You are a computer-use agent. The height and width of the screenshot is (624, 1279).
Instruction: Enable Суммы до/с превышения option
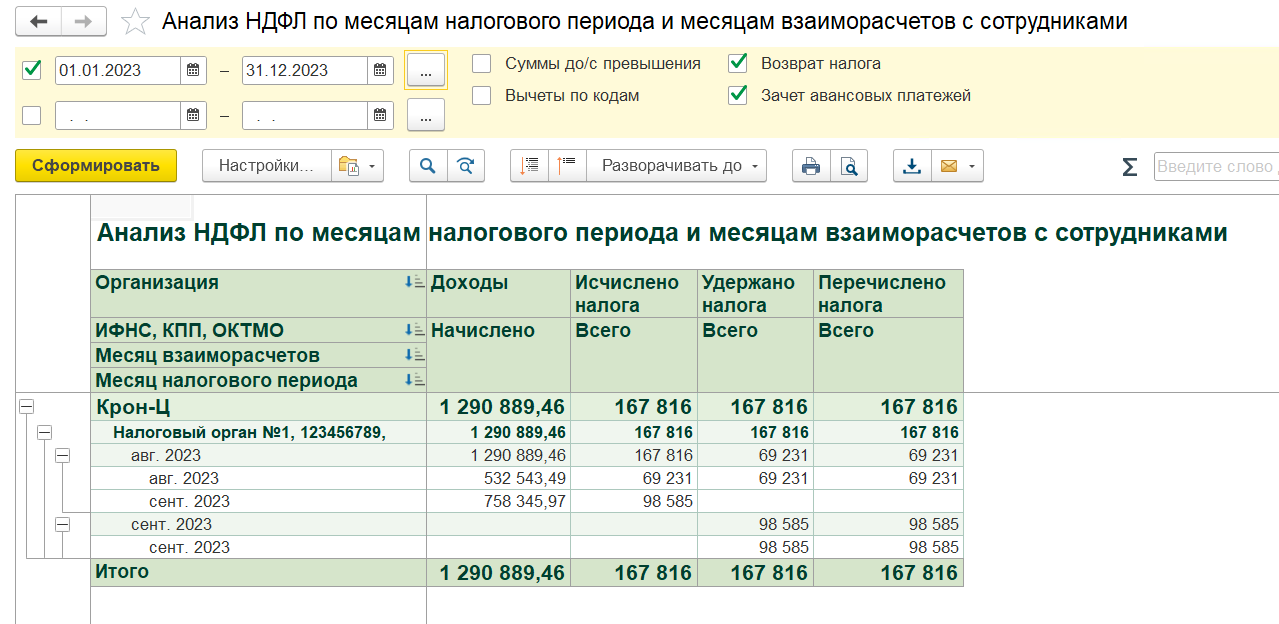click(x=482, y=63)
